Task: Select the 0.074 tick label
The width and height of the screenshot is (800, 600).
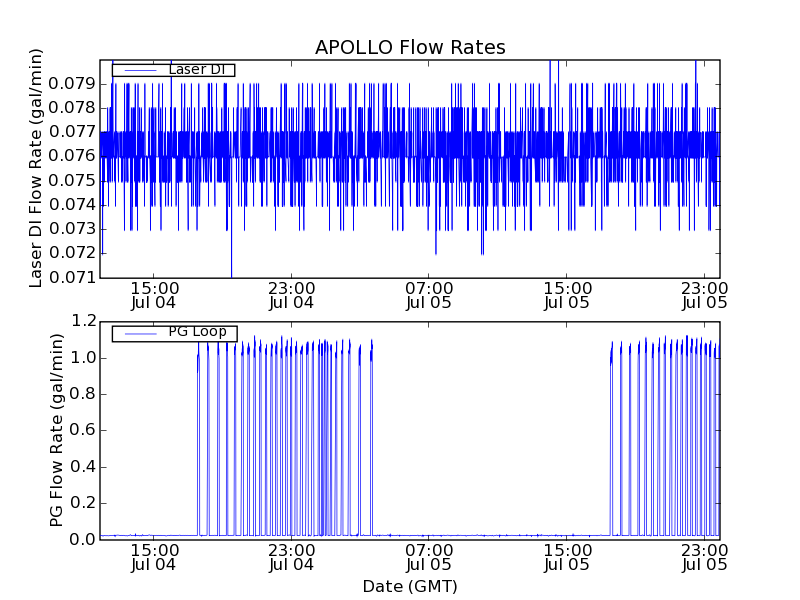Action: click(x=72, y=205)
